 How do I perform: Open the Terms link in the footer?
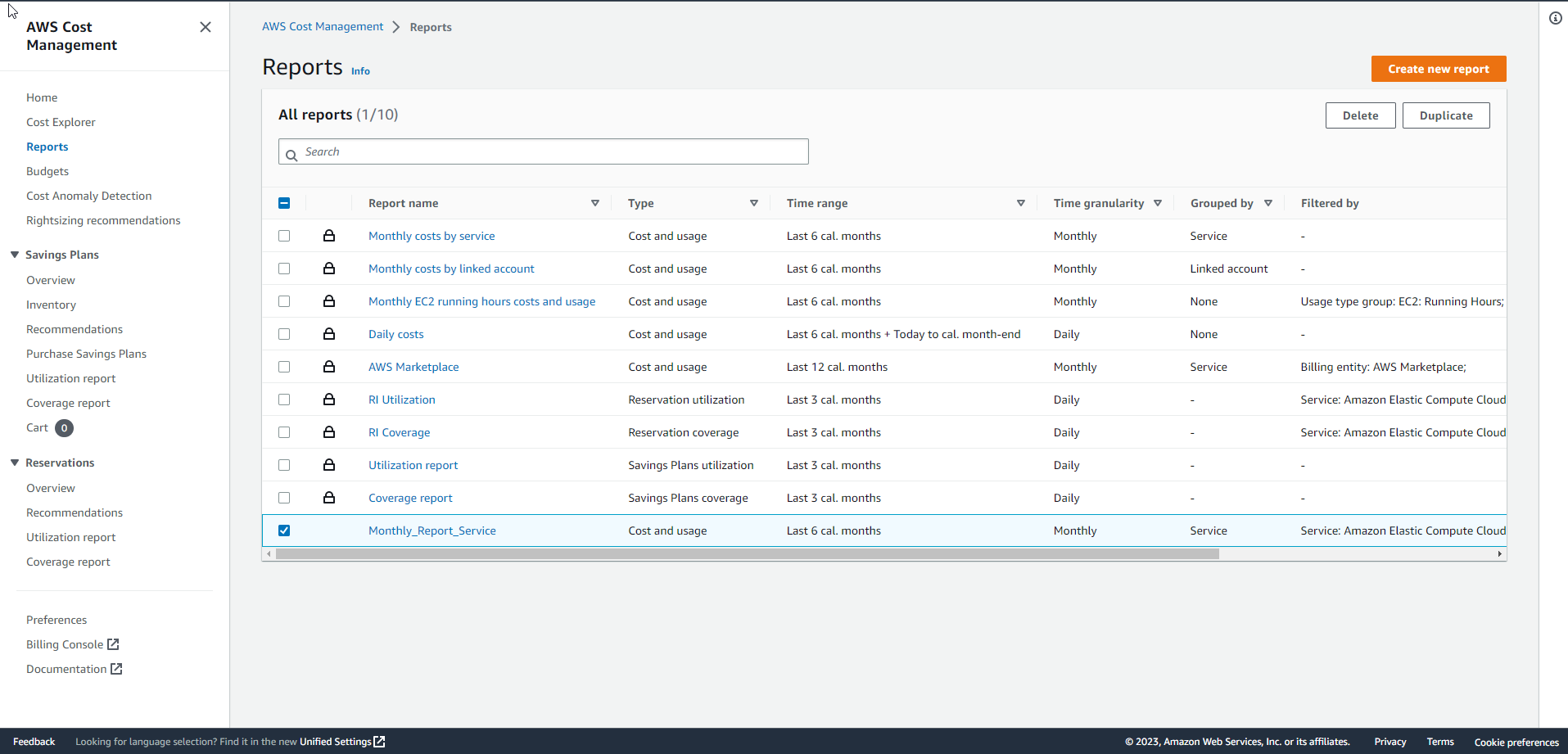[x=1440, y=742]
